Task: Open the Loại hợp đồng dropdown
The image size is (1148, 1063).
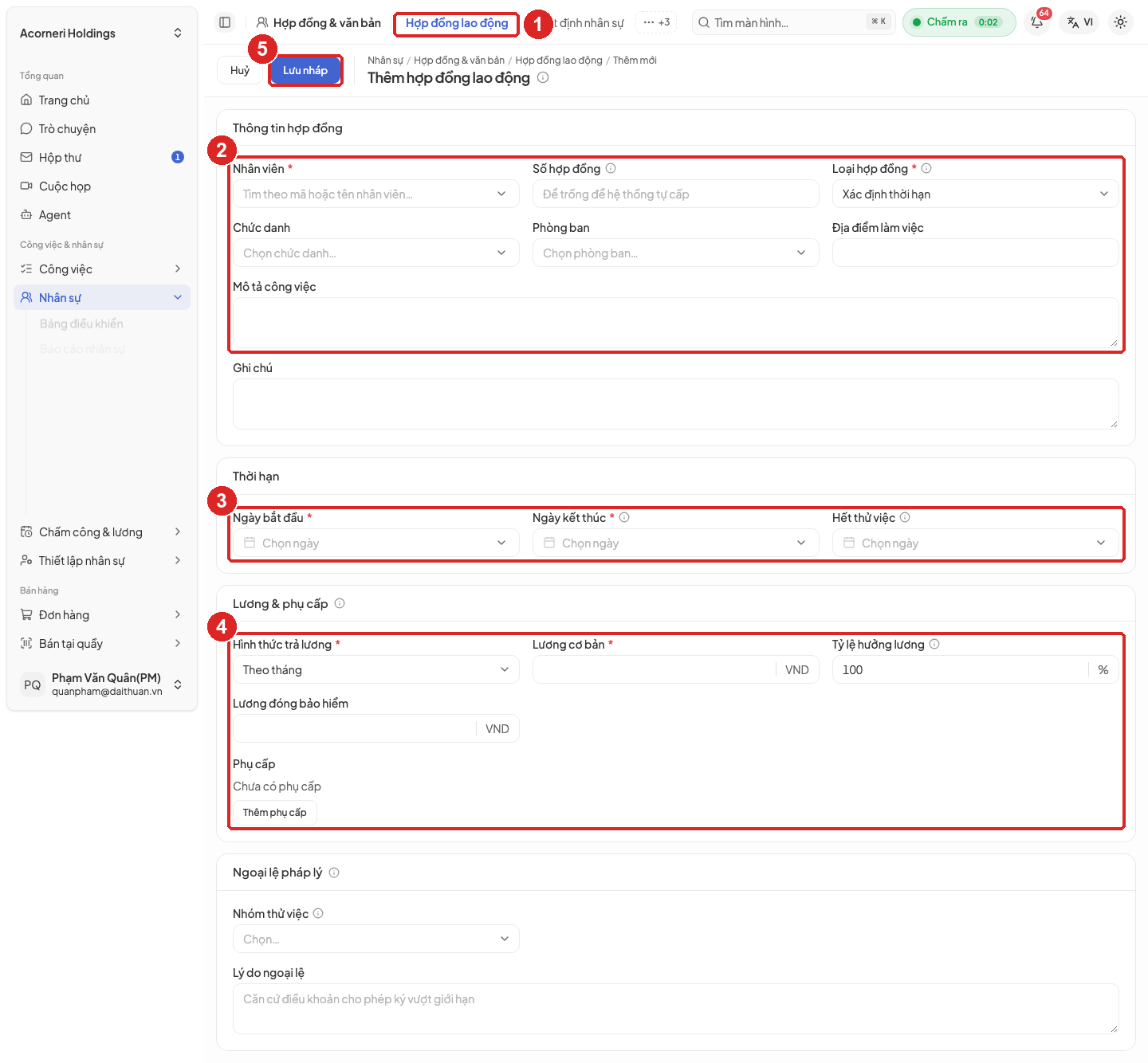Action: coord(976,194)
